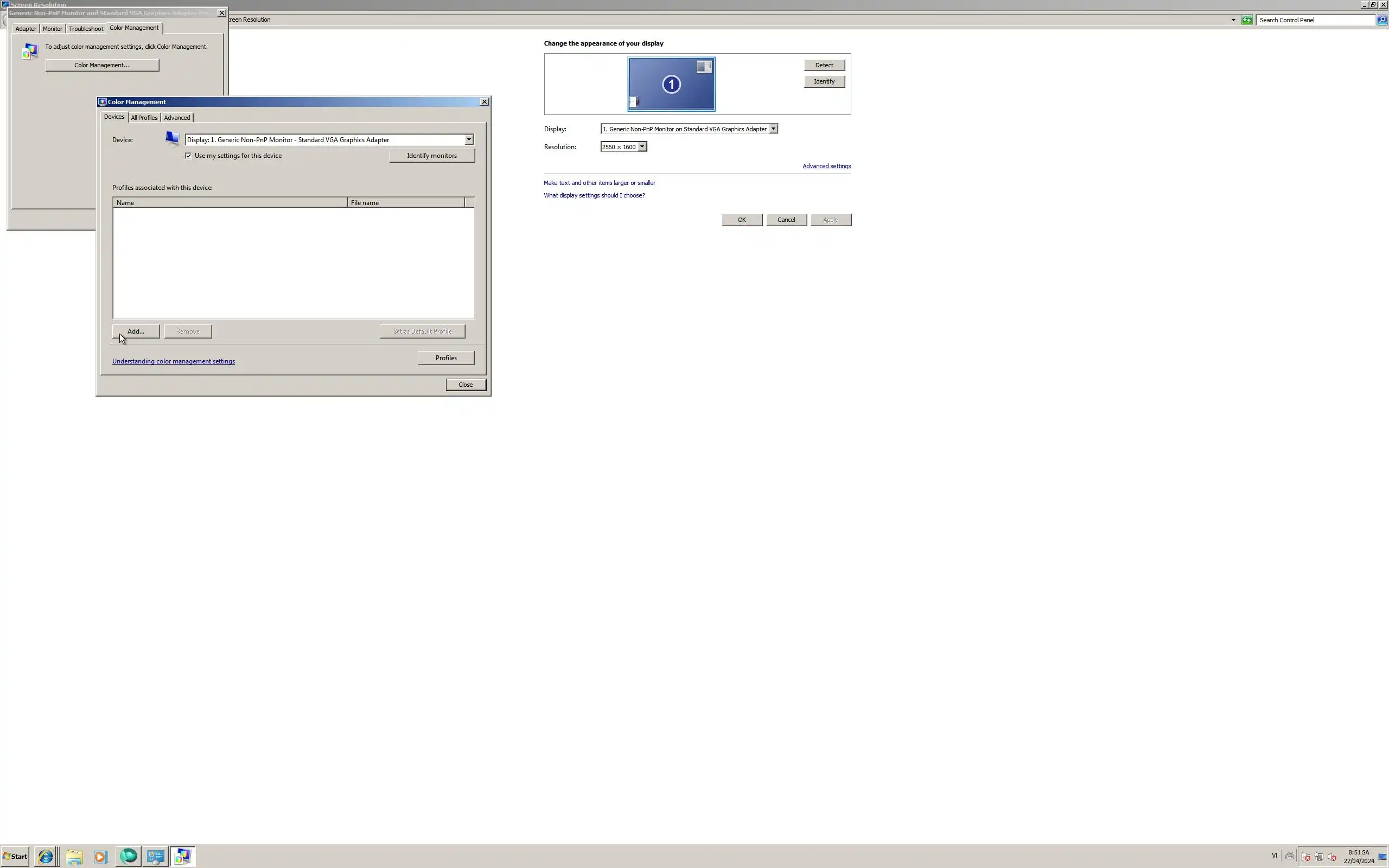Image resolution: width=1389 pixels, height=868 pixels.
Task: Click the Advanced settings link
Action: (826, 166)
